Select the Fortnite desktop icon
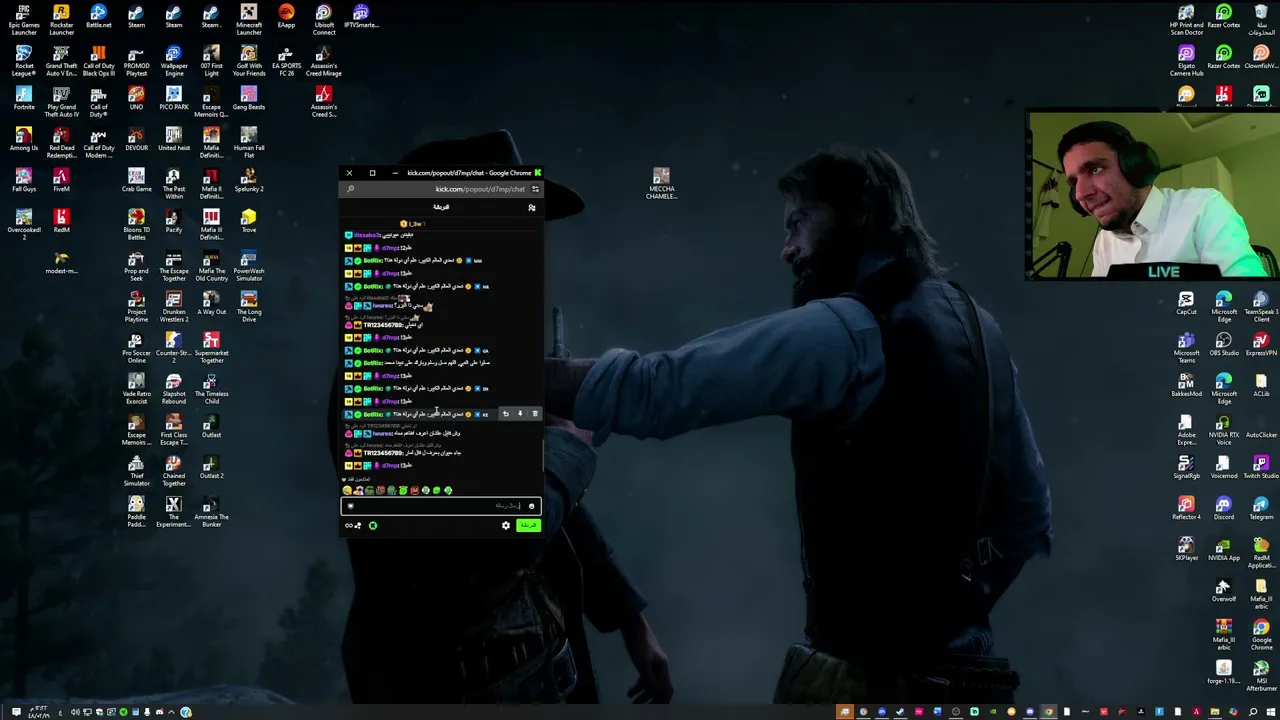1280x720 pixels. click(24, 98)
